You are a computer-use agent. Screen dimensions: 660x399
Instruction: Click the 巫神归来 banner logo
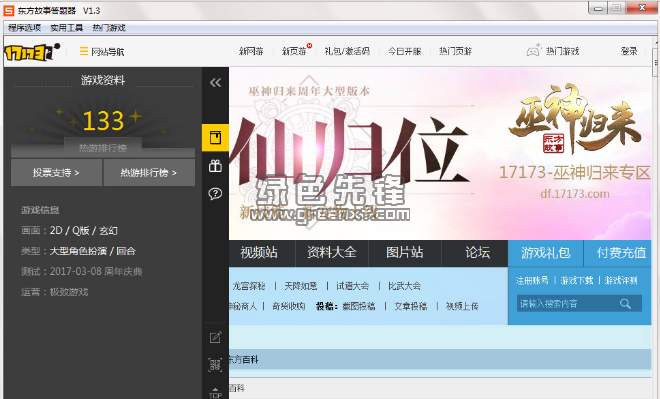tap(575, 119)
